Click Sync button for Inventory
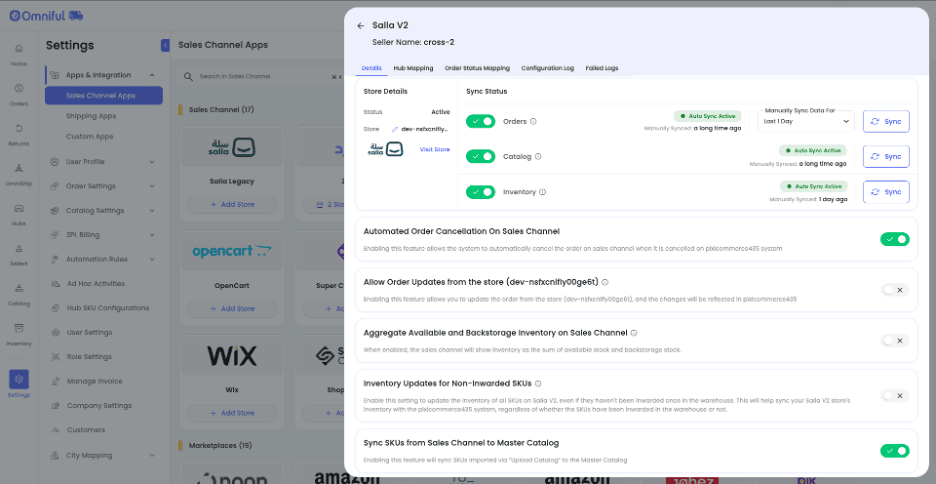 [x=886, y=192]
